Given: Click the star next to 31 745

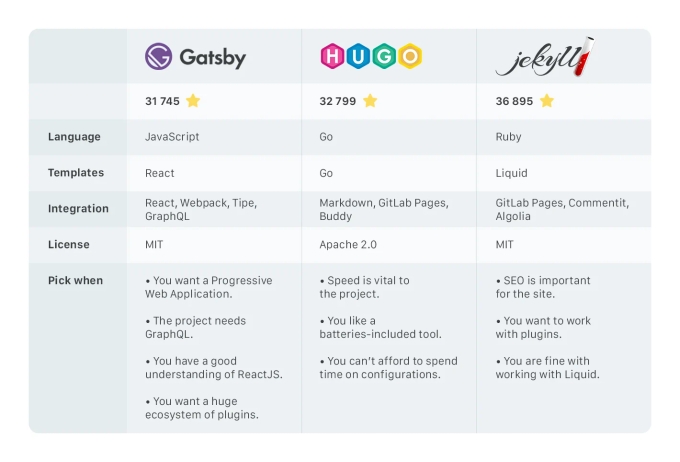Looking at the screenshot, I should [x=193, y=101].
